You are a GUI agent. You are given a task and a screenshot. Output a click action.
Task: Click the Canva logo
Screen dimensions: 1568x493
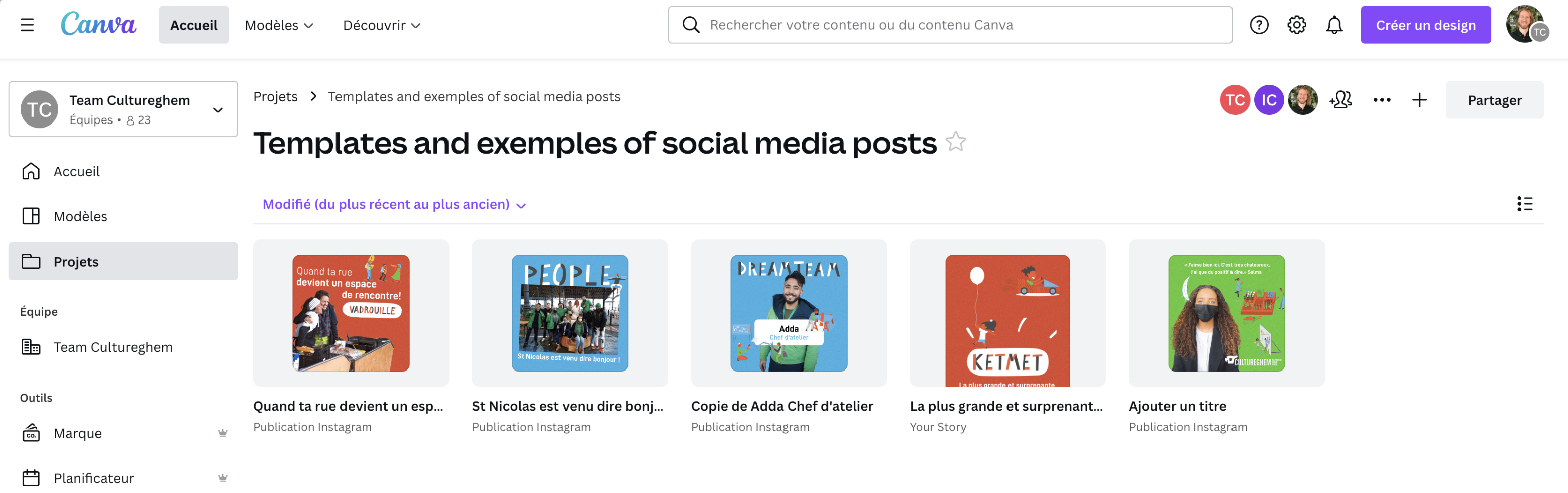pyautogui.click(x=98, y=25)
